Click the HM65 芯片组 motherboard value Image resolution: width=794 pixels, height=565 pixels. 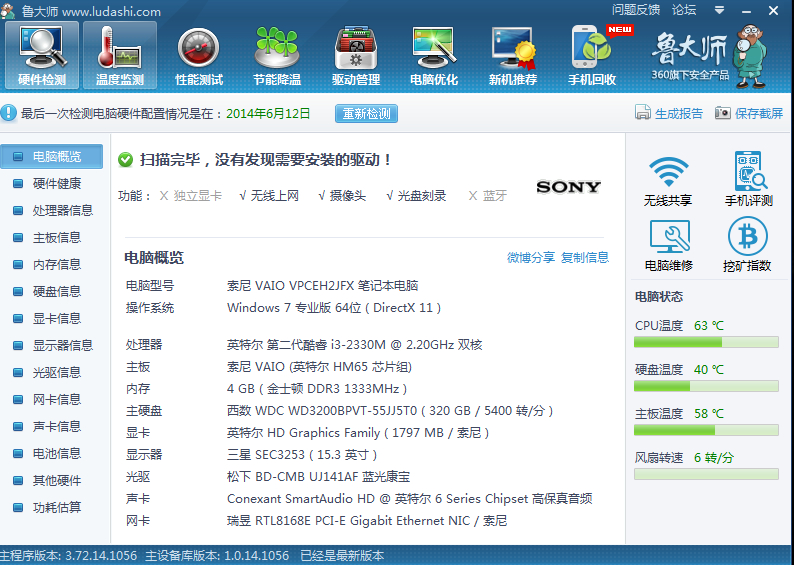[320, 367]
